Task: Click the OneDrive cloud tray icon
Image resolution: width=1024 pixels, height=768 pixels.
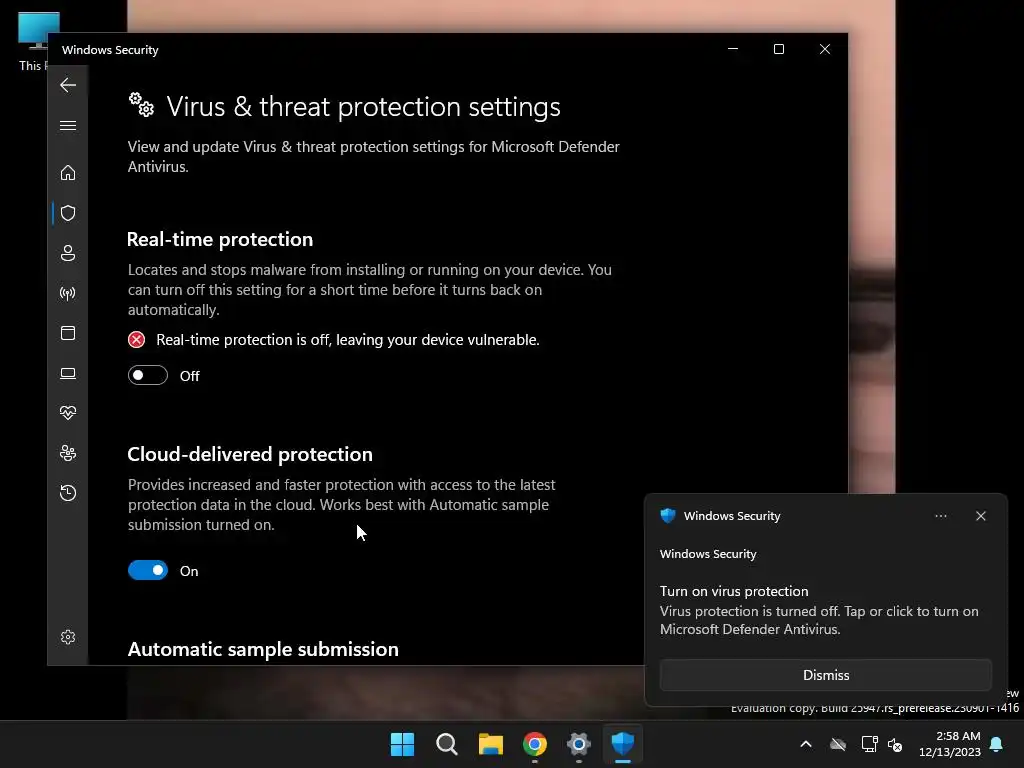Action: coord(838,744)
